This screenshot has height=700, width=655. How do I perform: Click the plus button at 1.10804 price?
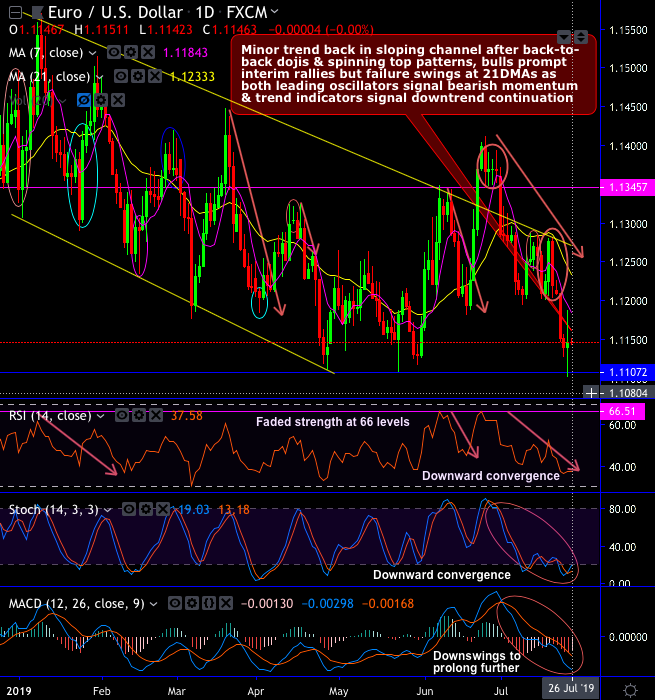591,393
